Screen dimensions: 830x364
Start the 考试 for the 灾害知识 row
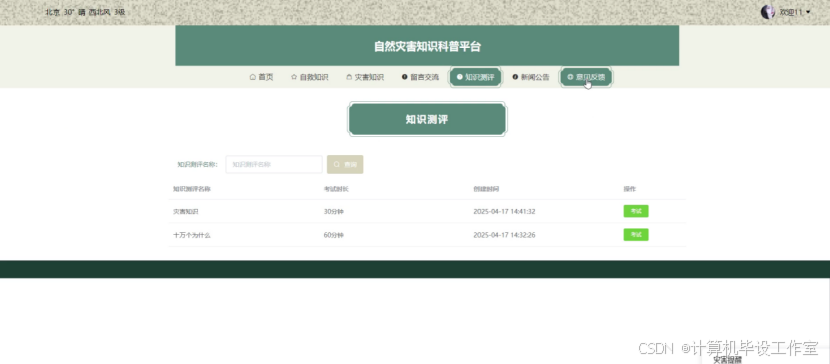(636, 211)
